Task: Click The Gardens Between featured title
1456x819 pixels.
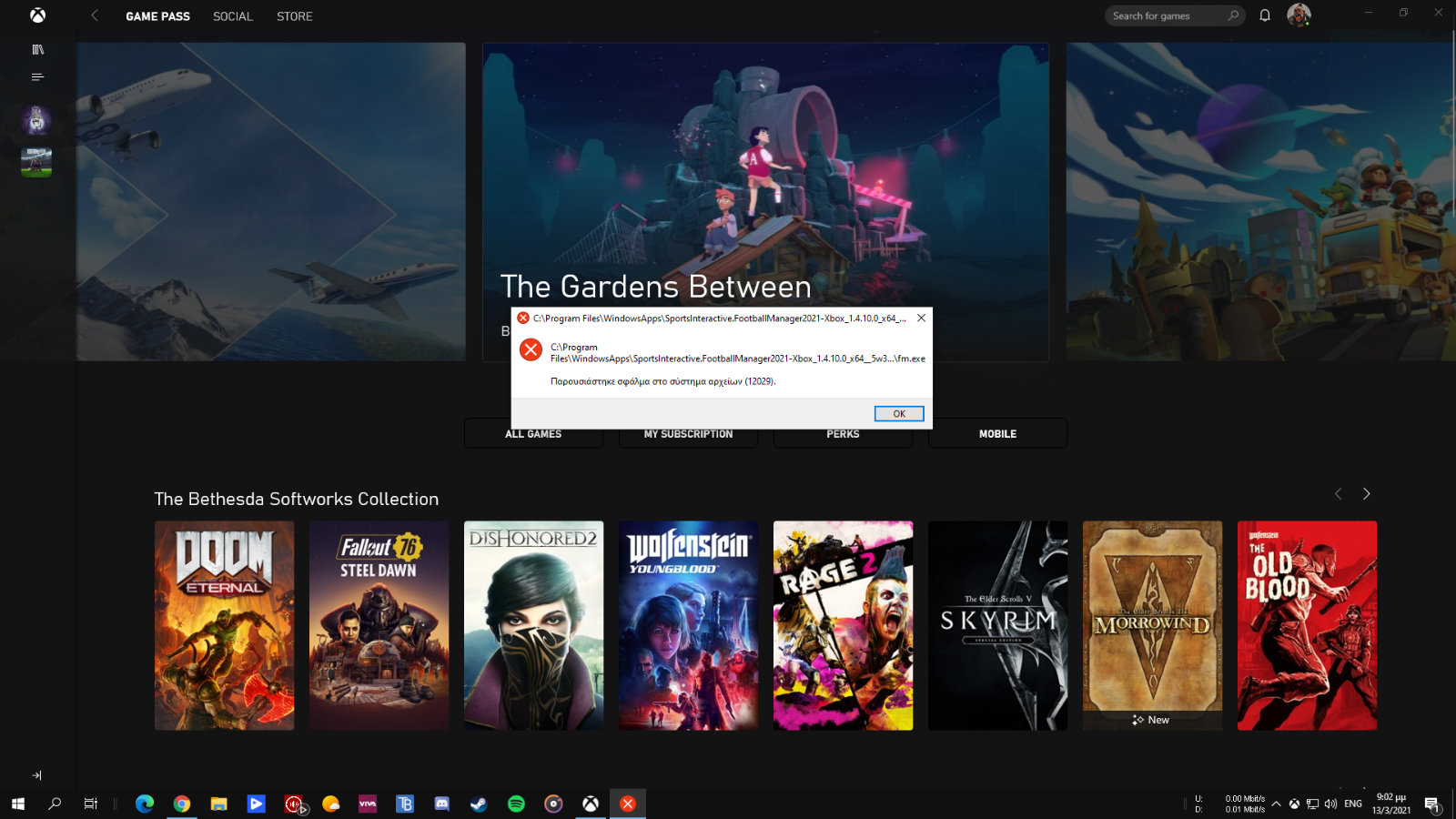Action: click(655, 287)
